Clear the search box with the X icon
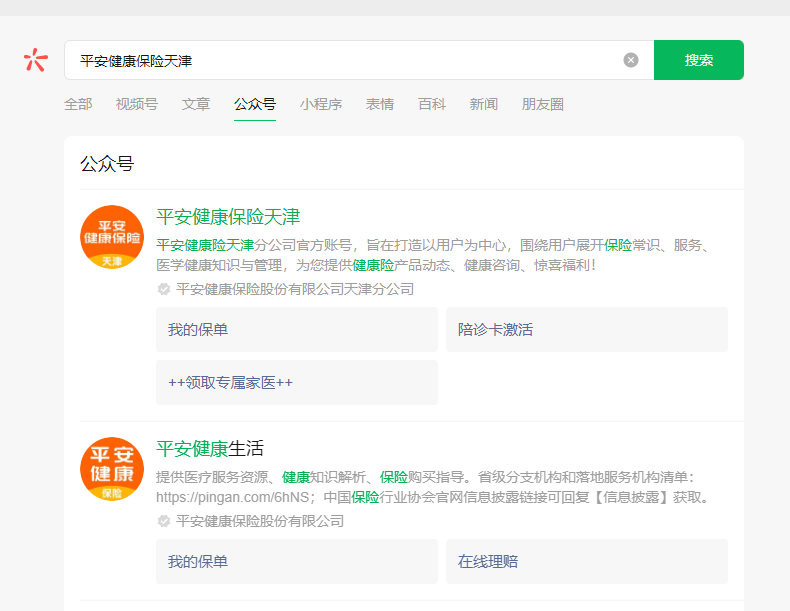The height and width of the screenshot is (611, 790). pyautogui.click(x=631, y=60)
